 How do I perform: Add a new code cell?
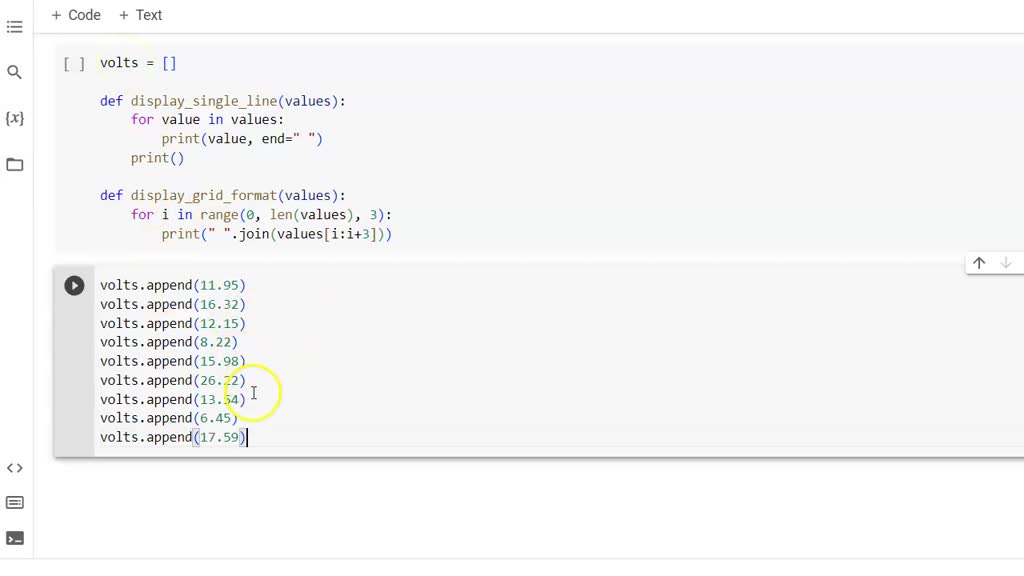tap(76, 15)
